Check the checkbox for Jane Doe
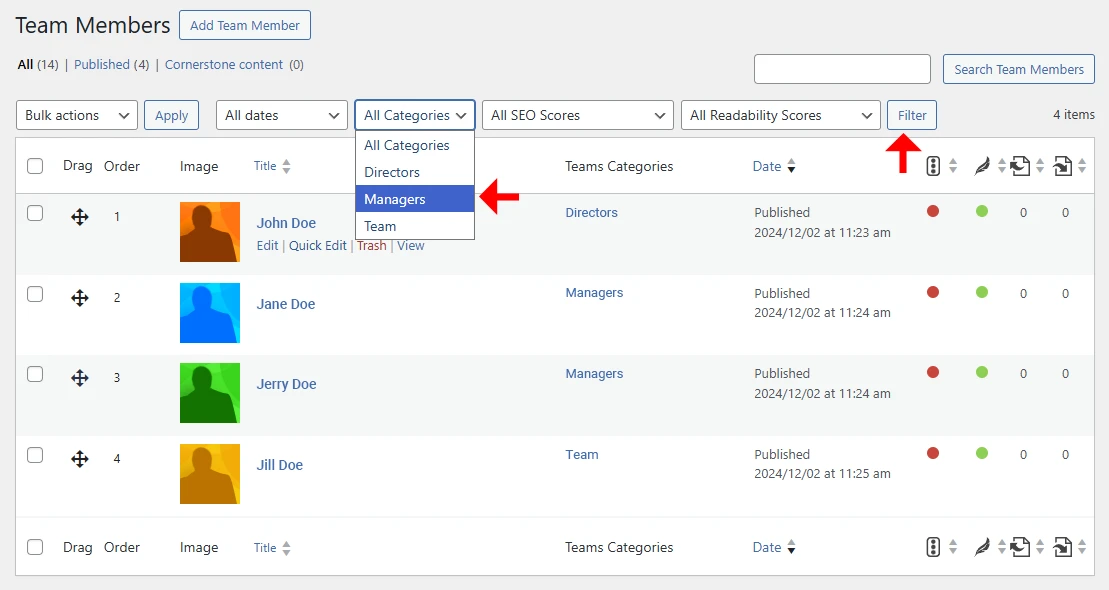 pyautogui.click(x=36, y=294)
